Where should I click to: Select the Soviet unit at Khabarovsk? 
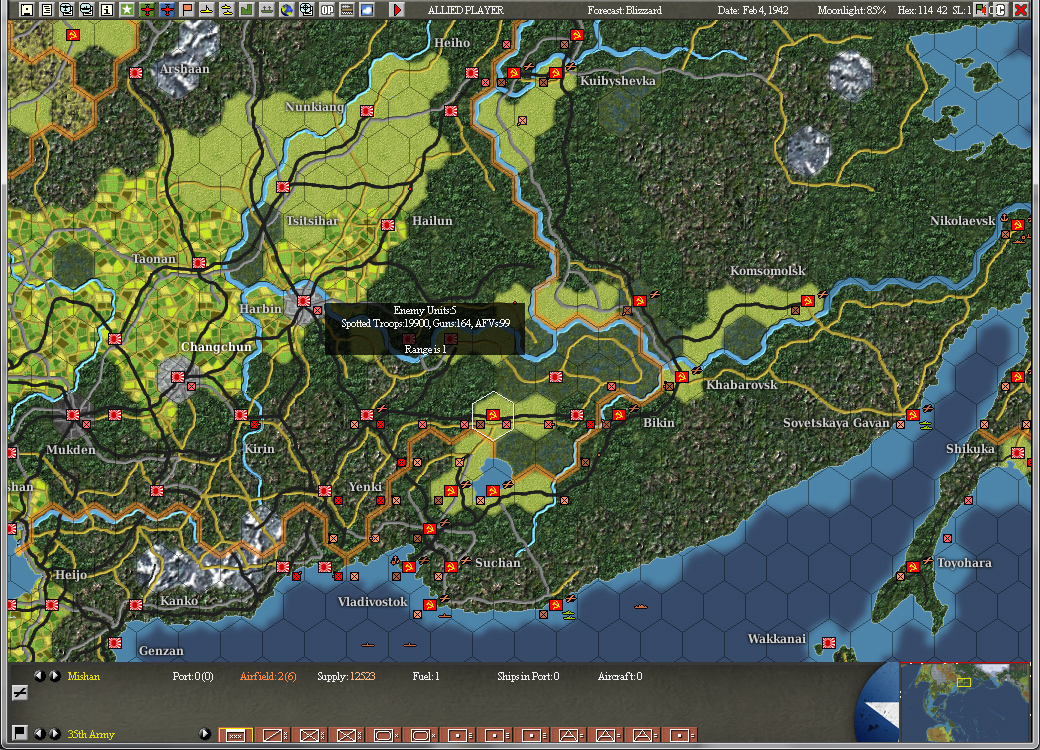pos(681,377)
